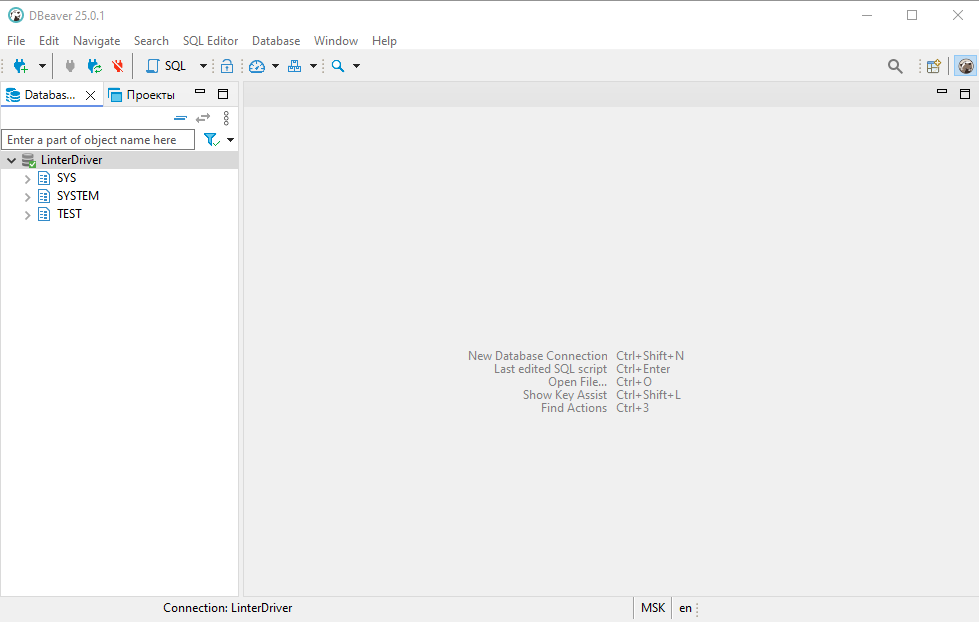Select the DBeaver perspective beaver icon

pyautogui.click(x=965, y=66)
